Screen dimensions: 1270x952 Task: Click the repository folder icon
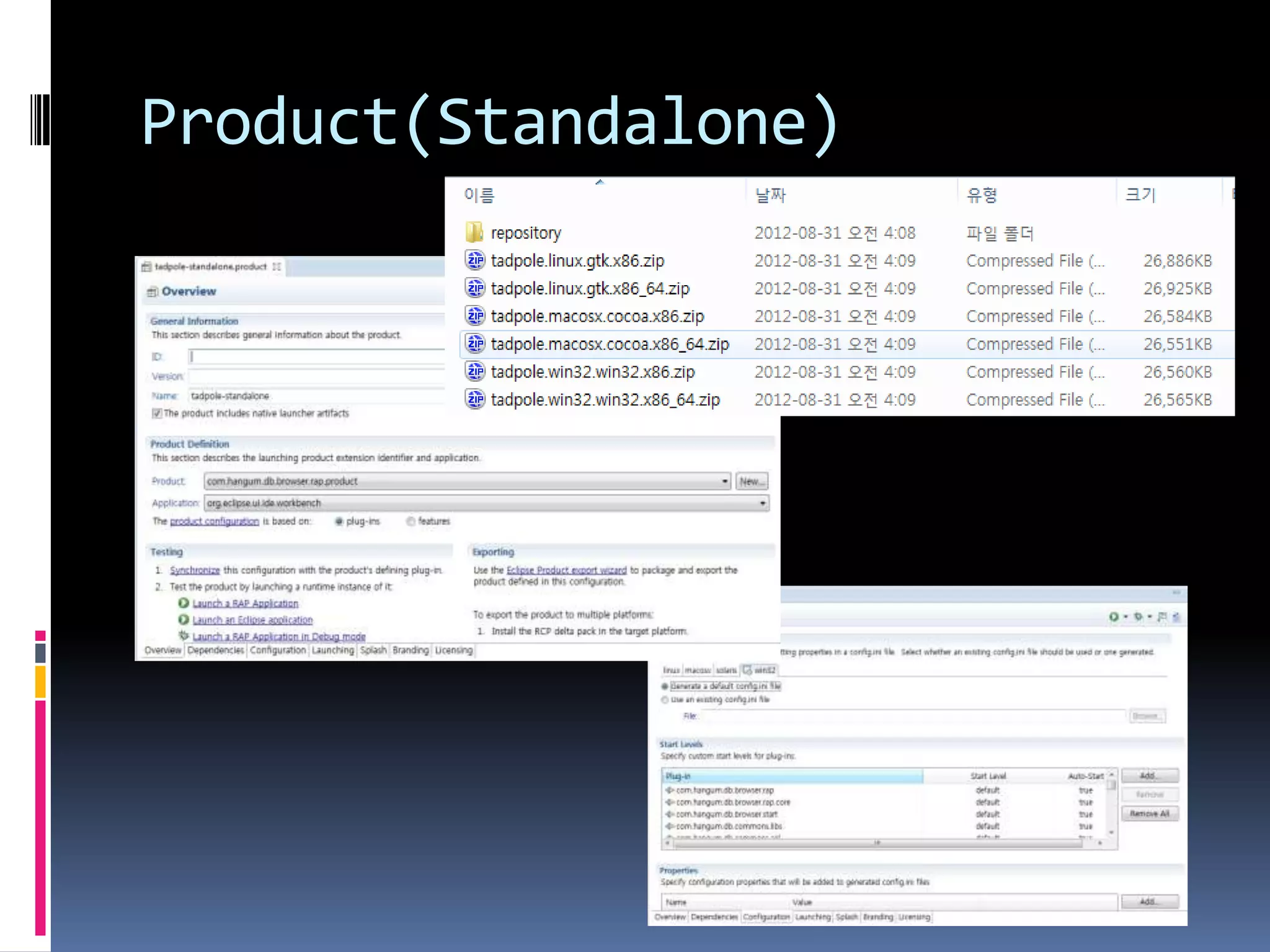474,232
